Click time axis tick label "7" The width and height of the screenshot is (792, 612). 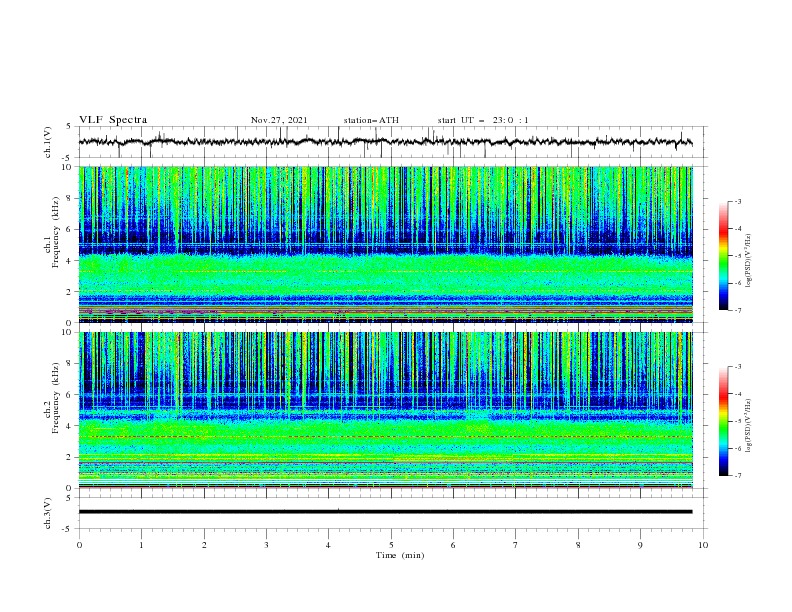[x=516, y=545]
